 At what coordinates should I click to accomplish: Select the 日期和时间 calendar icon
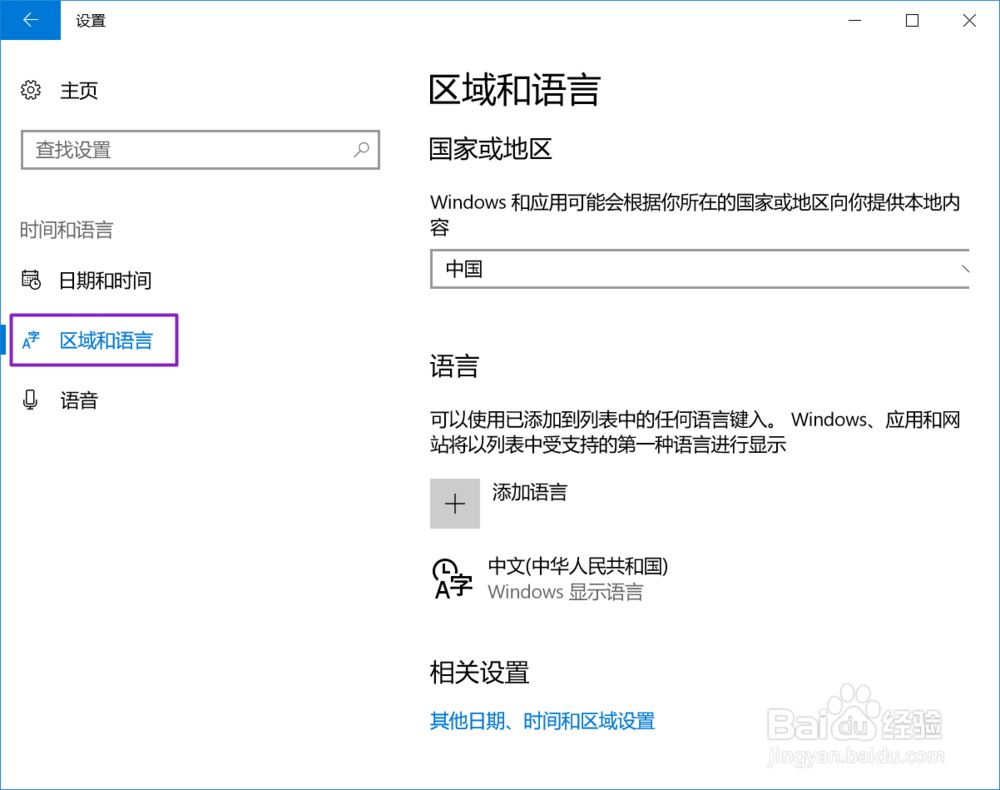coord(31,281)
